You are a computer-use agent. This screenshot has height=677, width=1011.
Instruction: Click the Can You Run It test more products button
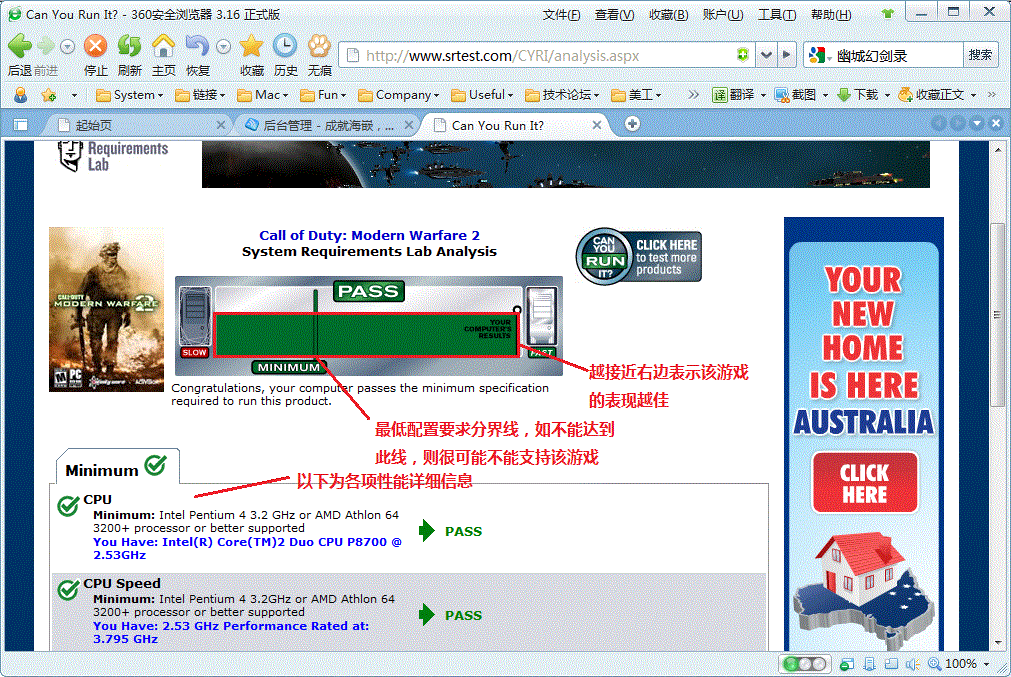pyautogui.click(x=638, y=257)
